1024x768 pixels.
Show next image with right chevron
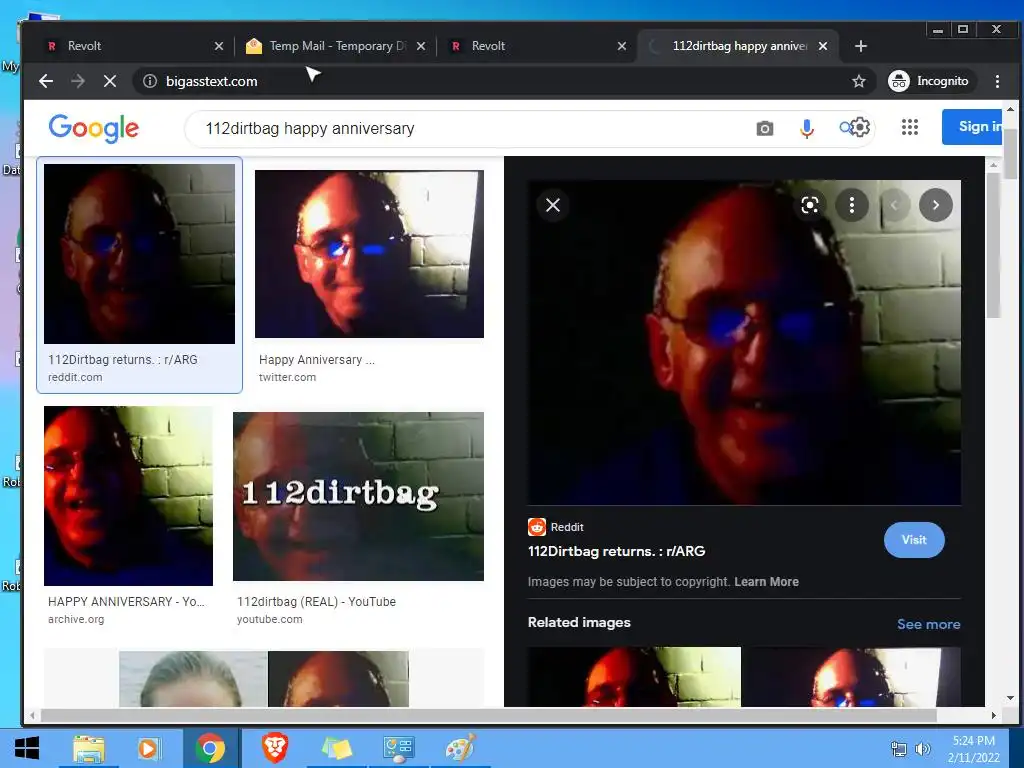click(936, 205)
